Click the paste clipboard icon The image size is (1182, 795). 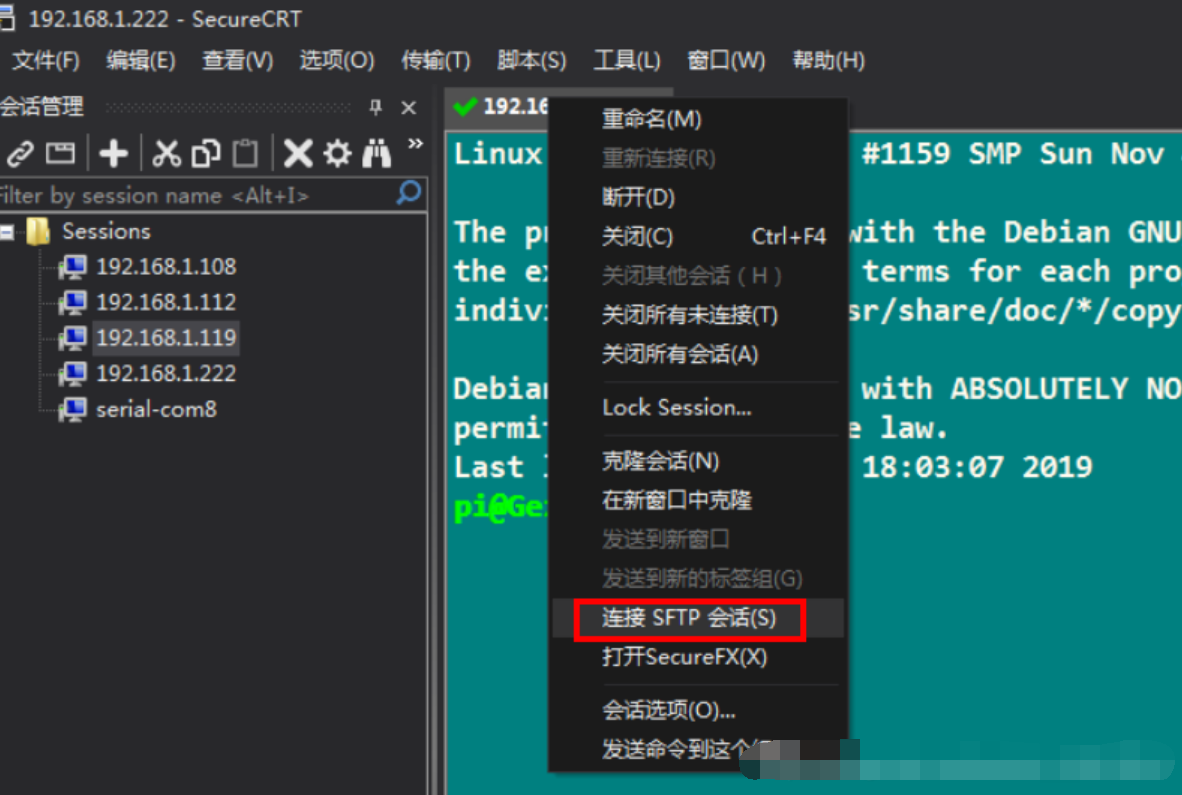[x=245, y=154]
